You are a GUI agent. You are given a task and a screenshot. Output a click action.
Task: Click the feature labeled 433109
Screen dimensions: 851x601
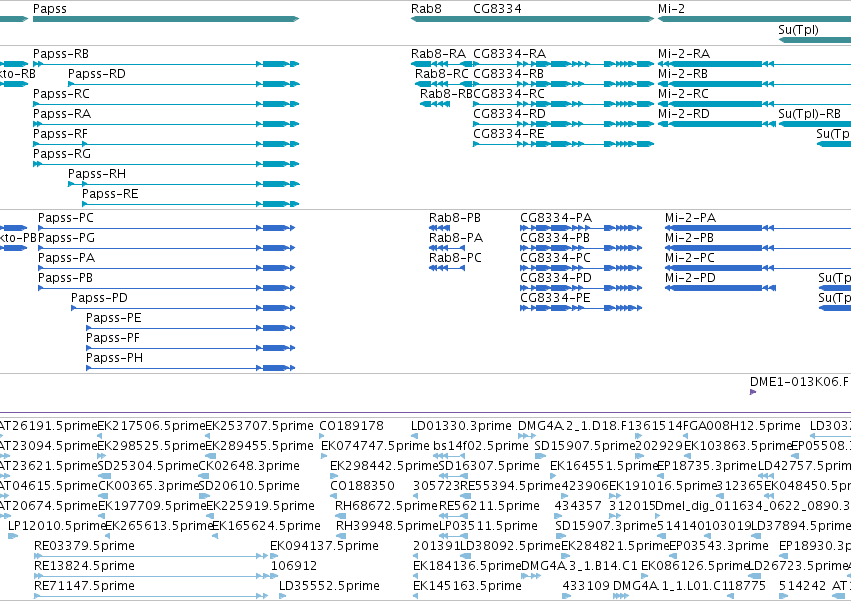pyautogui.click(x=586, y=586)
